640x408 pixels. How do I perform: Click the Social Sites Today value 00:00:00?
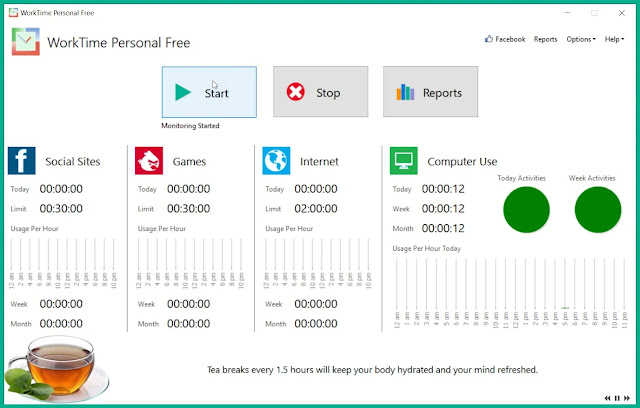pos(61,189)
